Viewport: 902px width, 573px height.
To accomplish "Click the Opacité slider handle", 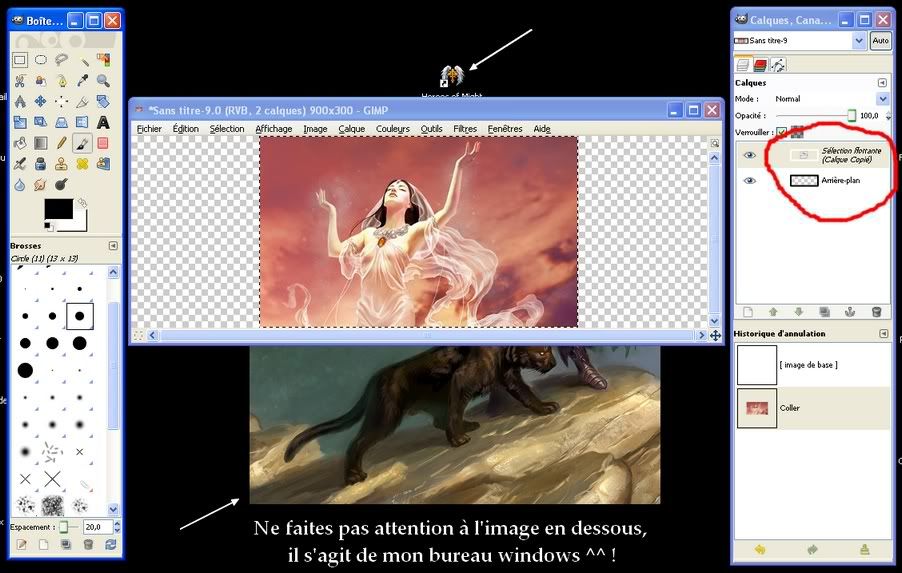I will [x=851, y=115].
